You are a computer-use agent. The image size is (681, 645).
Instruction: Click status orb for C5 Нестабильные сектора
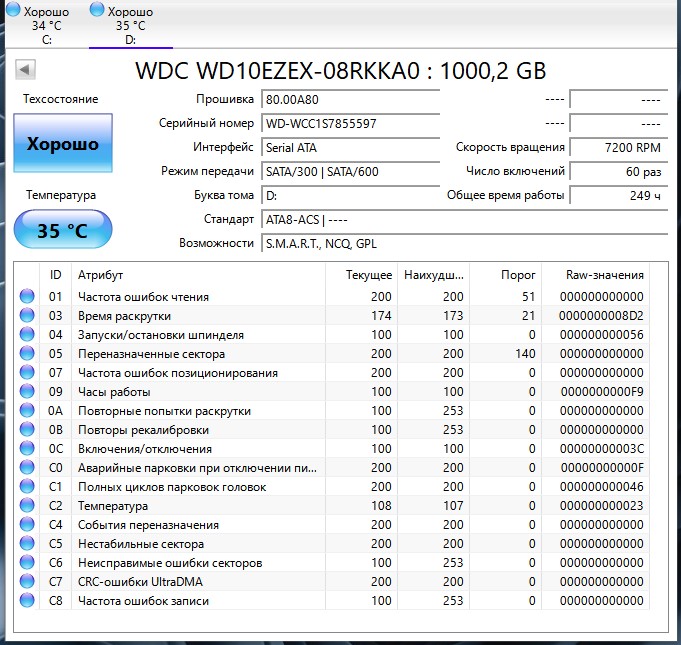point(27,544)
